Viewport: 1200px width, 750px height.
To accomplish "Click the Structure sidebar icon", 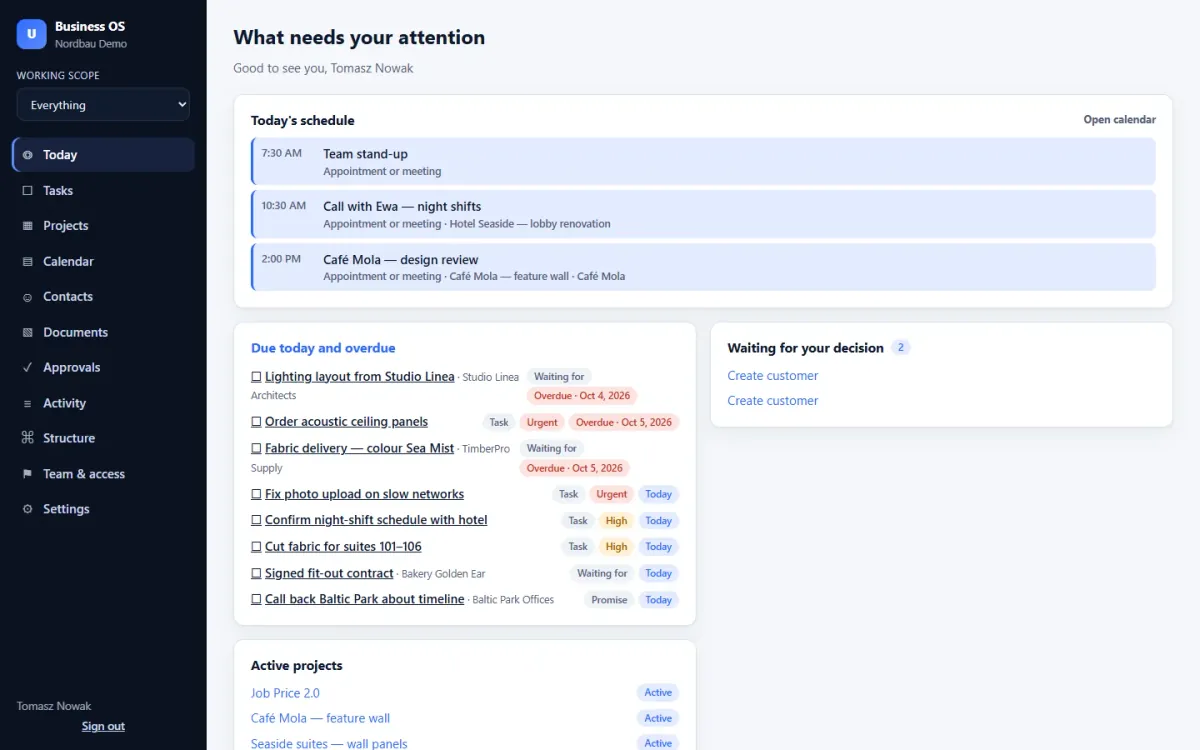I will point(27,438).
